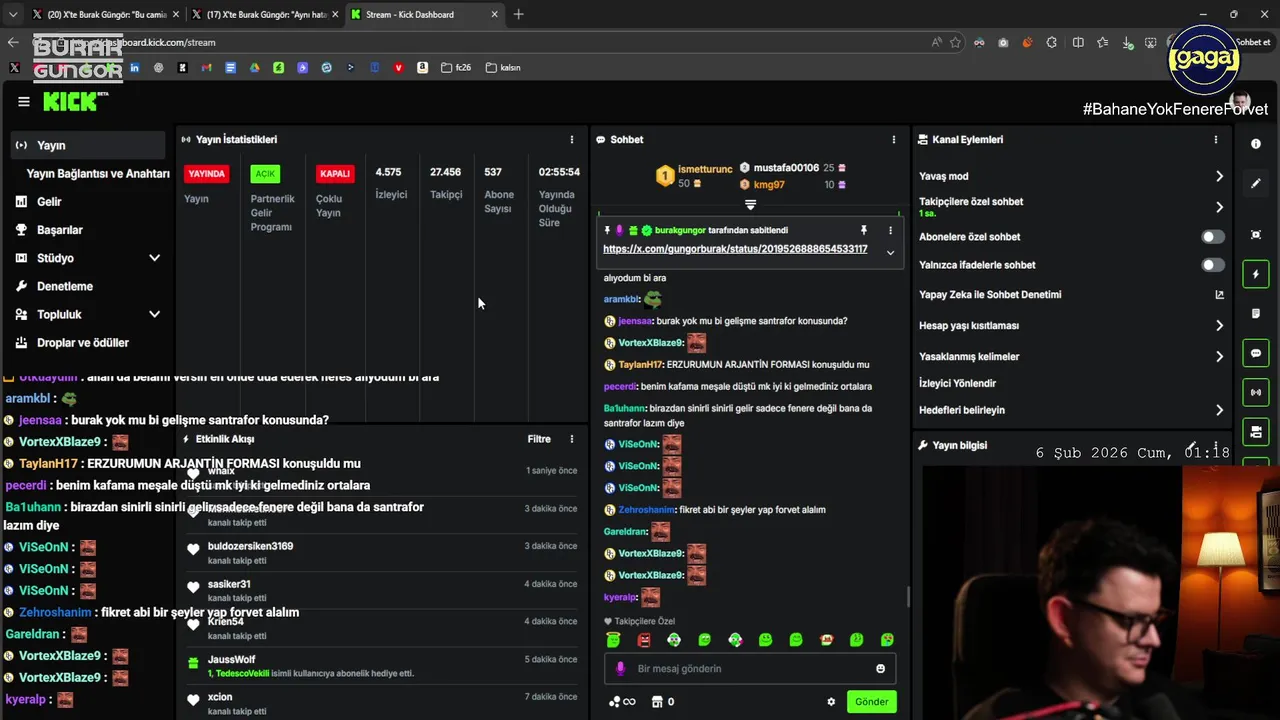
Task: Open Yasaklanmış kelimeler chevron
Action: [x=1219, y=357]
